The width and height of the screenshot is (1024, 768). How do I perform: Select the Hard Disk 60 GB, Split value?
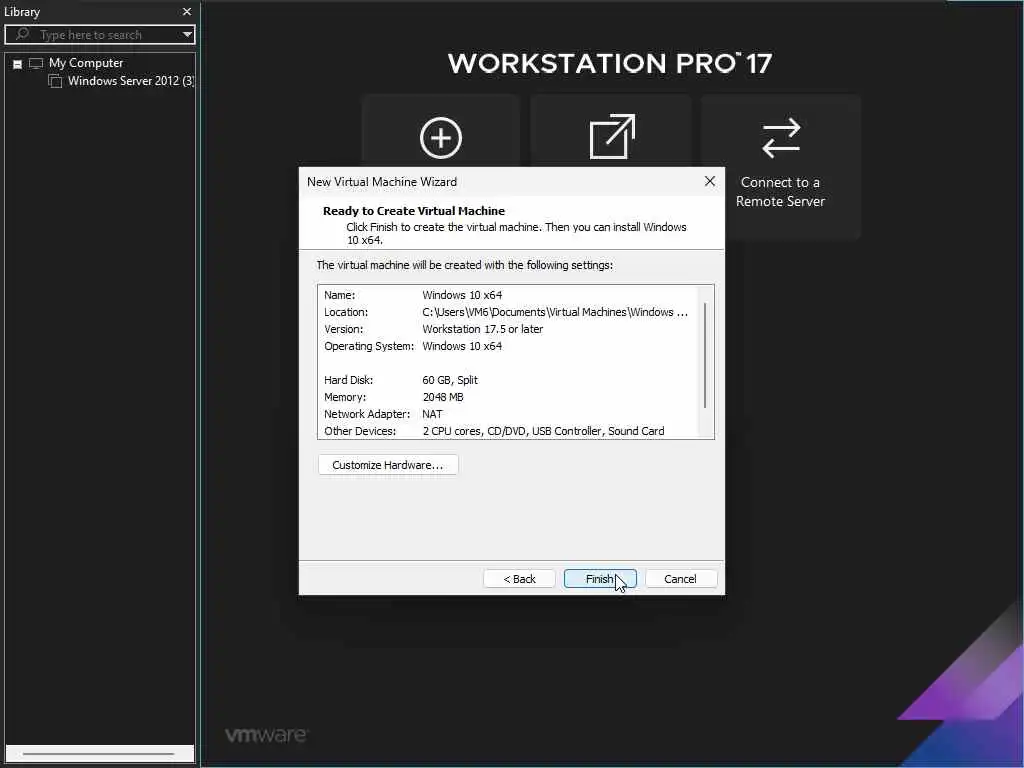(x=450, y=380)
